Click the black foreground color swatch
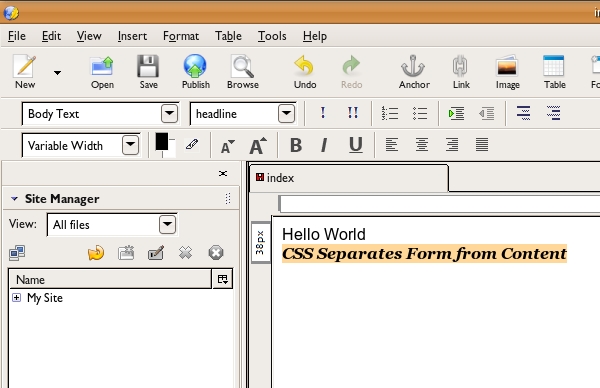 (161, 142)
